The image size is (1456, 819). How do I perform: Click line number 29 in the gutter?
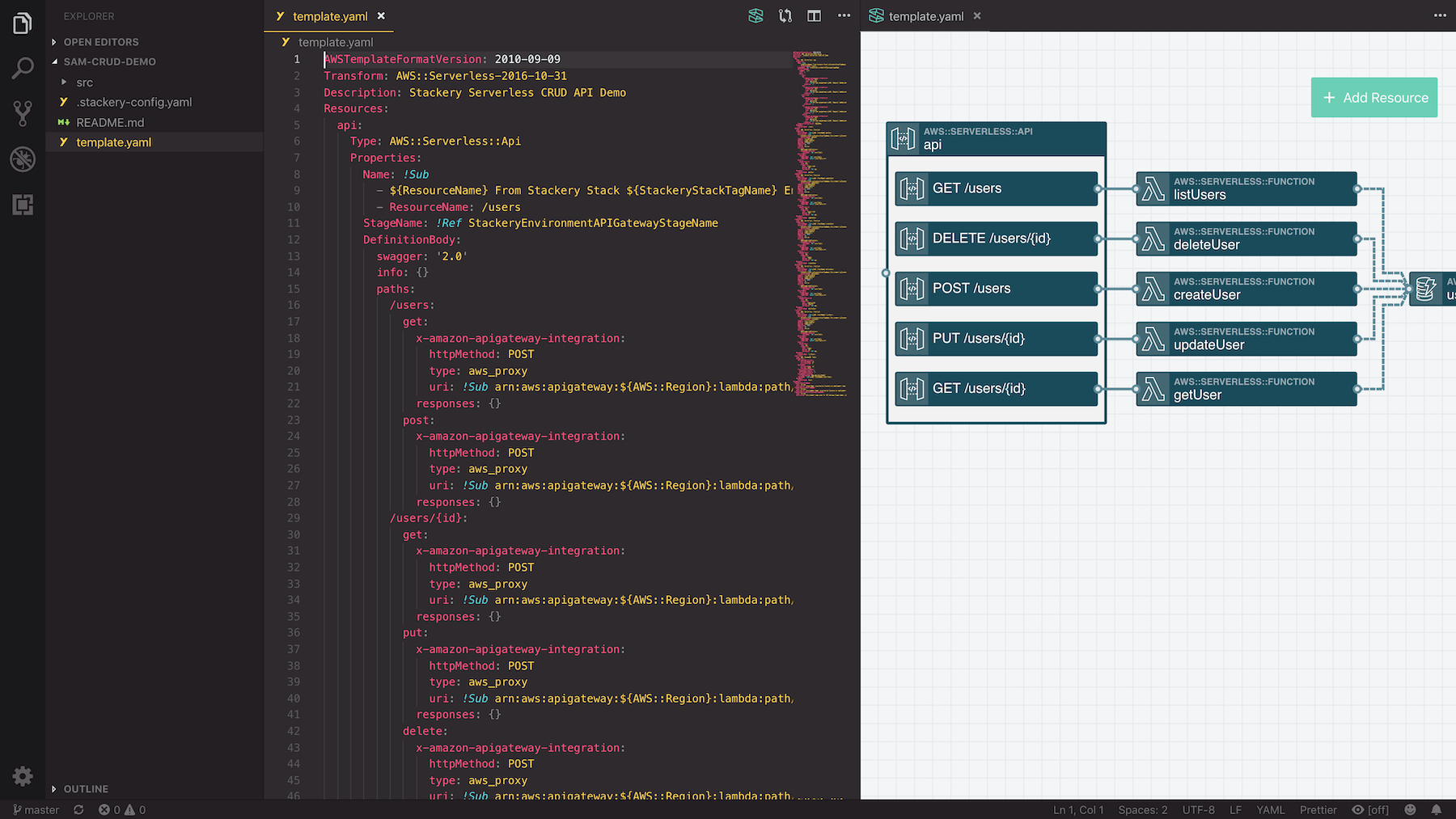point(294,518)
